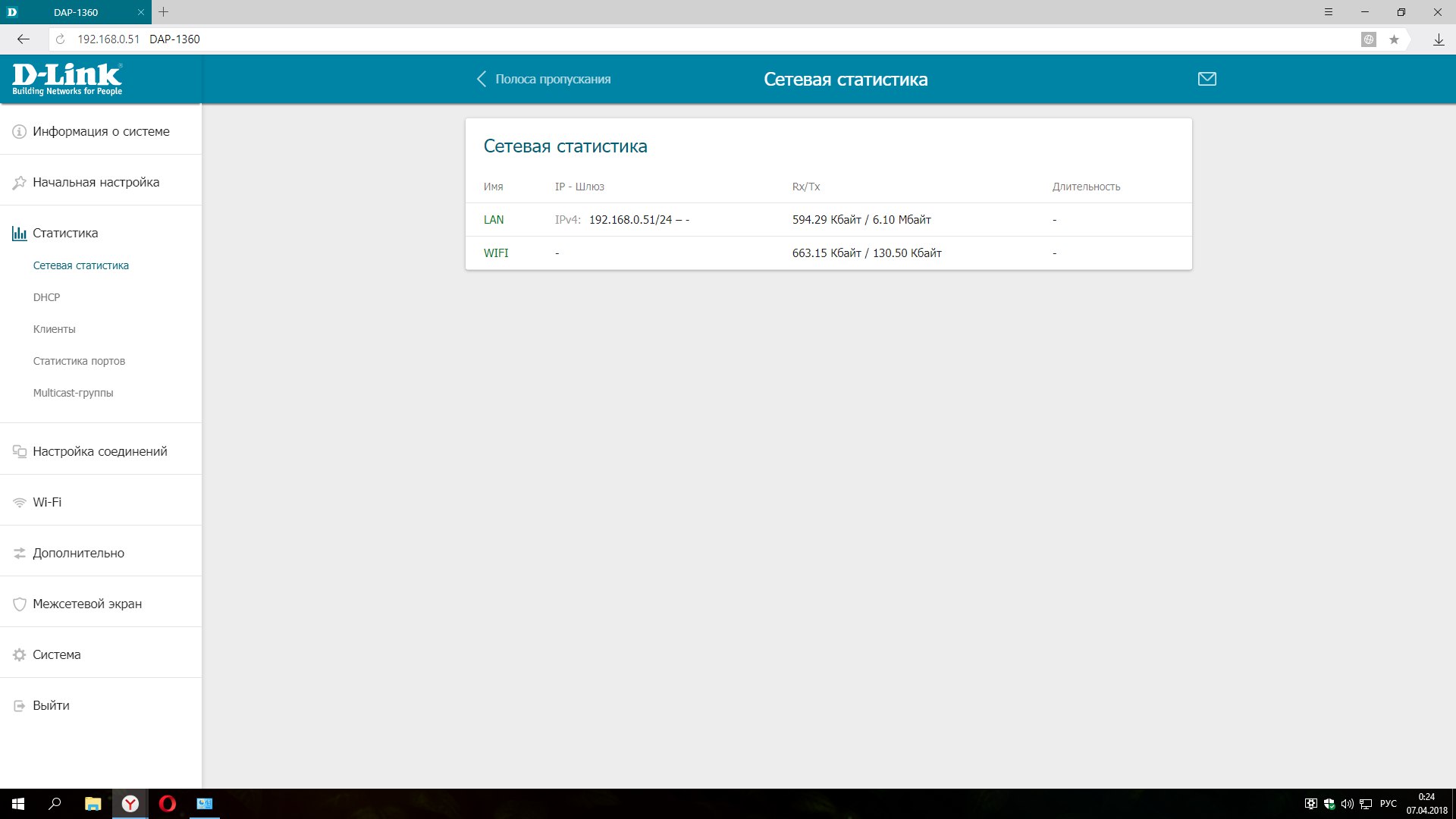Open the browser hamburger menu
This screenshot has height=819, width=1456.
point(1329,12)
